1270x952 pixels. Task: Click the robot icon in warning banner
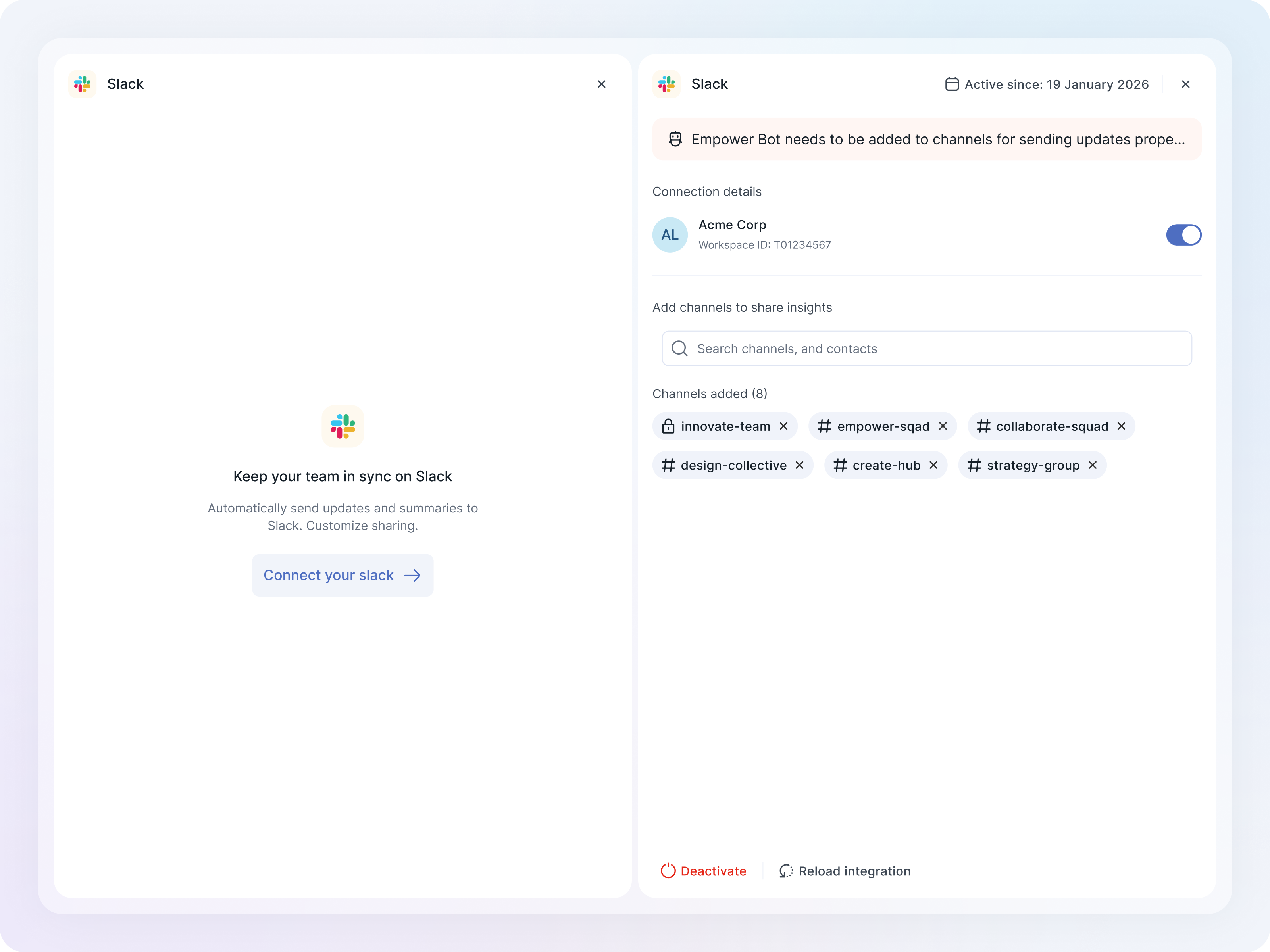point(675,140)
